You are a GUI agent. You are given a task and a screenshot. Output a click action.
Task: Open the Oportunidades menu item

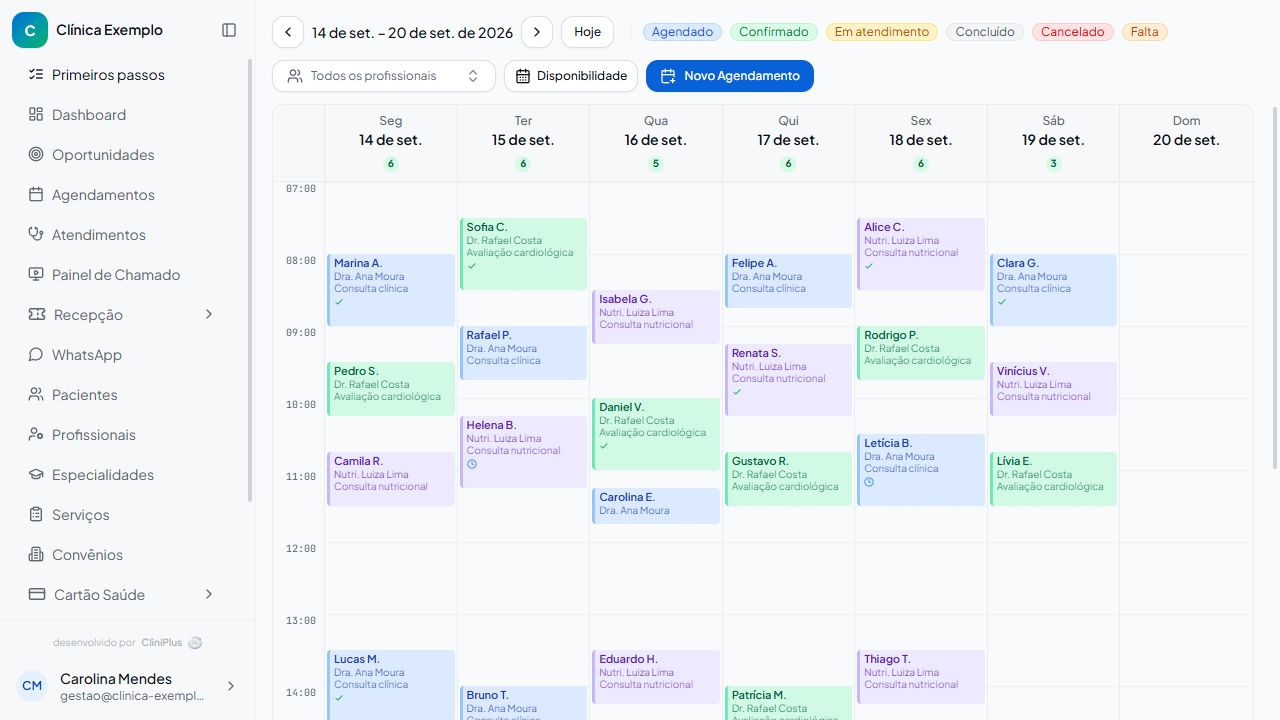point(126,154)
